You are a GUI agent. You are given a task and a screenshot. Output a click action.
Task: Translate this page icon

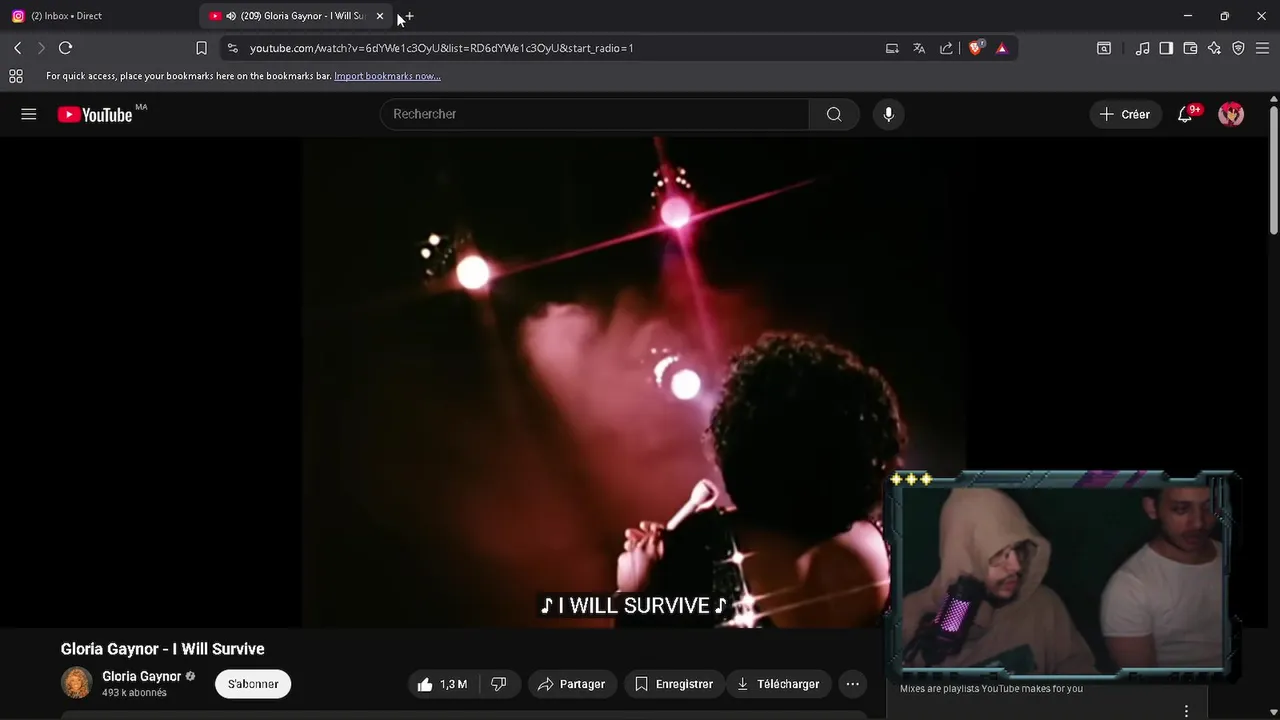[x=919, y=48]
